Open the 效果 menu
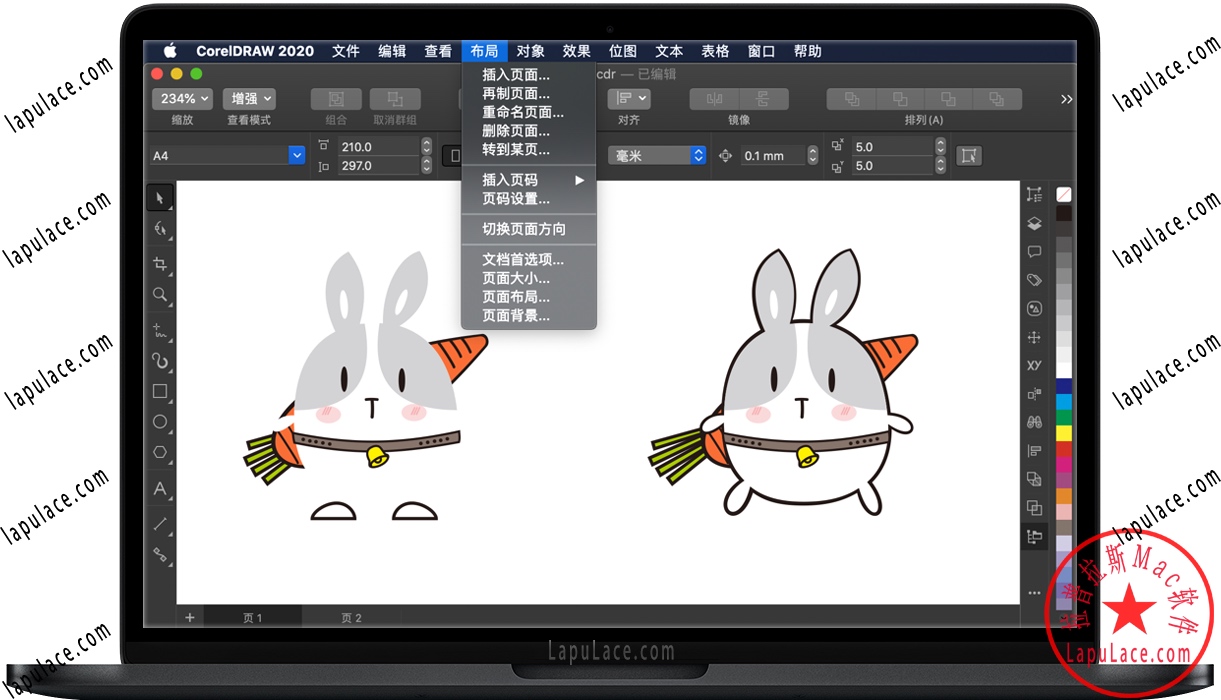 [x=576, y=51]
